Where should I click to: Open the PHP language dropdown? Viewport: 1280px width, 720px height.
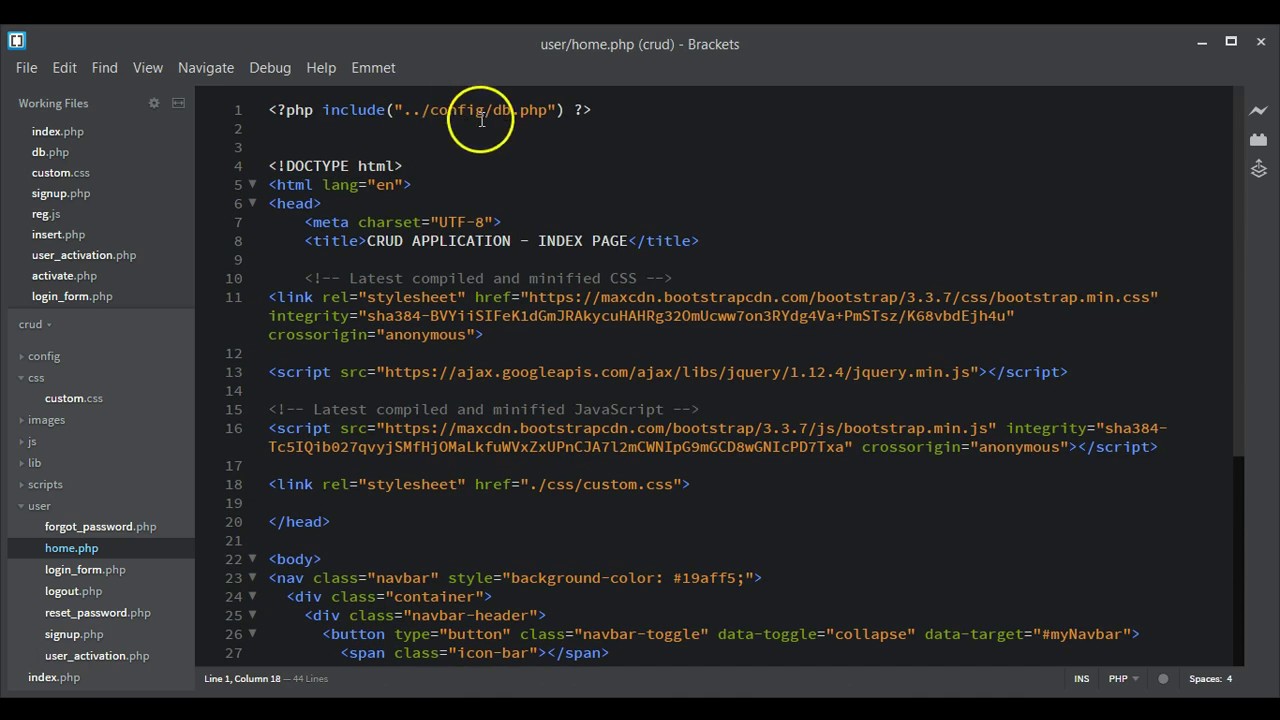click(x=1124, y=679)
